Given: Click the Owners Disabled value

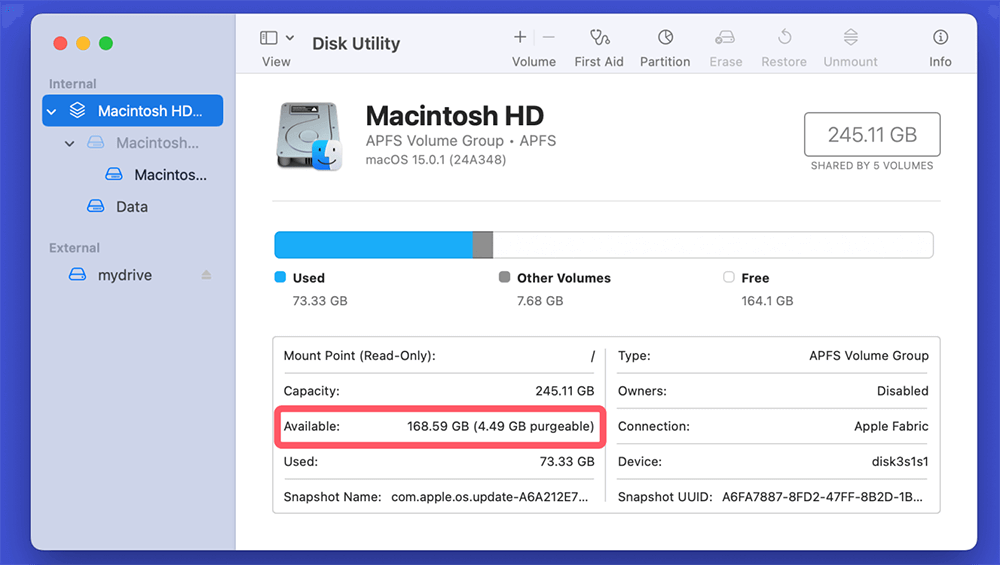Looking at the screenshot, I should tap(902, 391).
